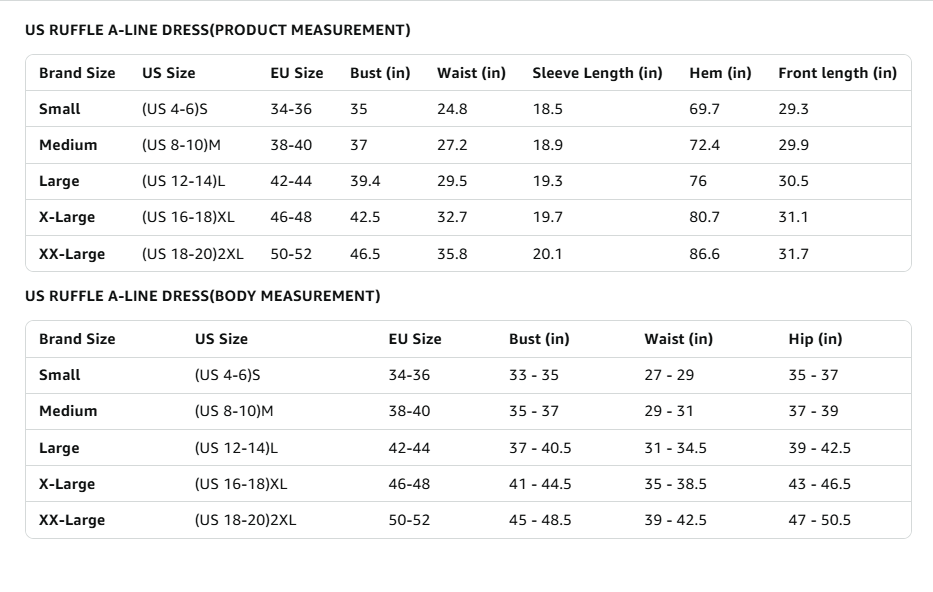Click EU size 50-52 in body table
Image resolution: width=933 pixels, height=592 pixels.
click(409, 520)
